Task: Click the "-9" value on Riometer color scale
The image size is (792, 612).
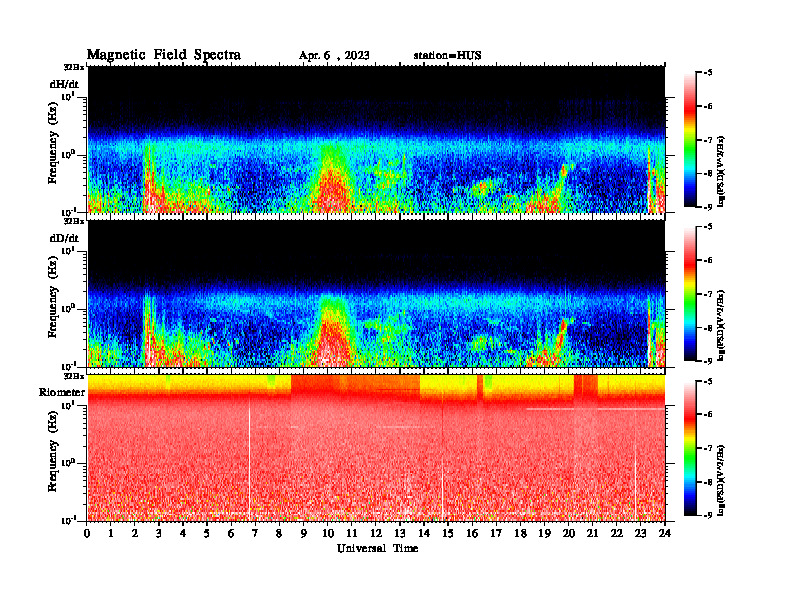Action: (x=708, y=516)
